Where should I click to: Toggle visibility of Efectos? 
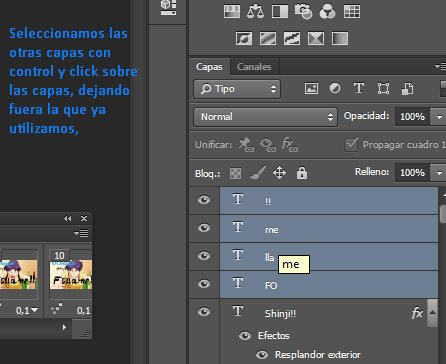tap(245, 336)
